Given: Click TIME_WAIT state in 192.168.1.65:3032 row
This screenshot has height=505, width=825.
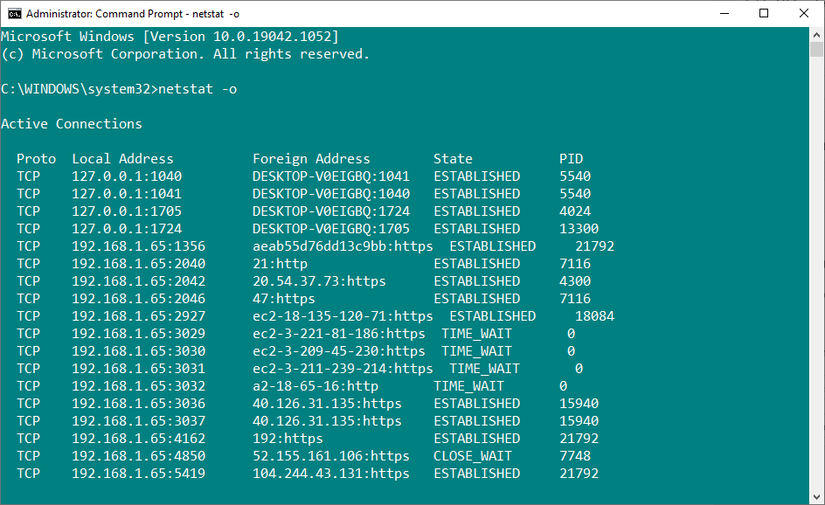Looking at the screenshot, I should [x=469, y=386].
